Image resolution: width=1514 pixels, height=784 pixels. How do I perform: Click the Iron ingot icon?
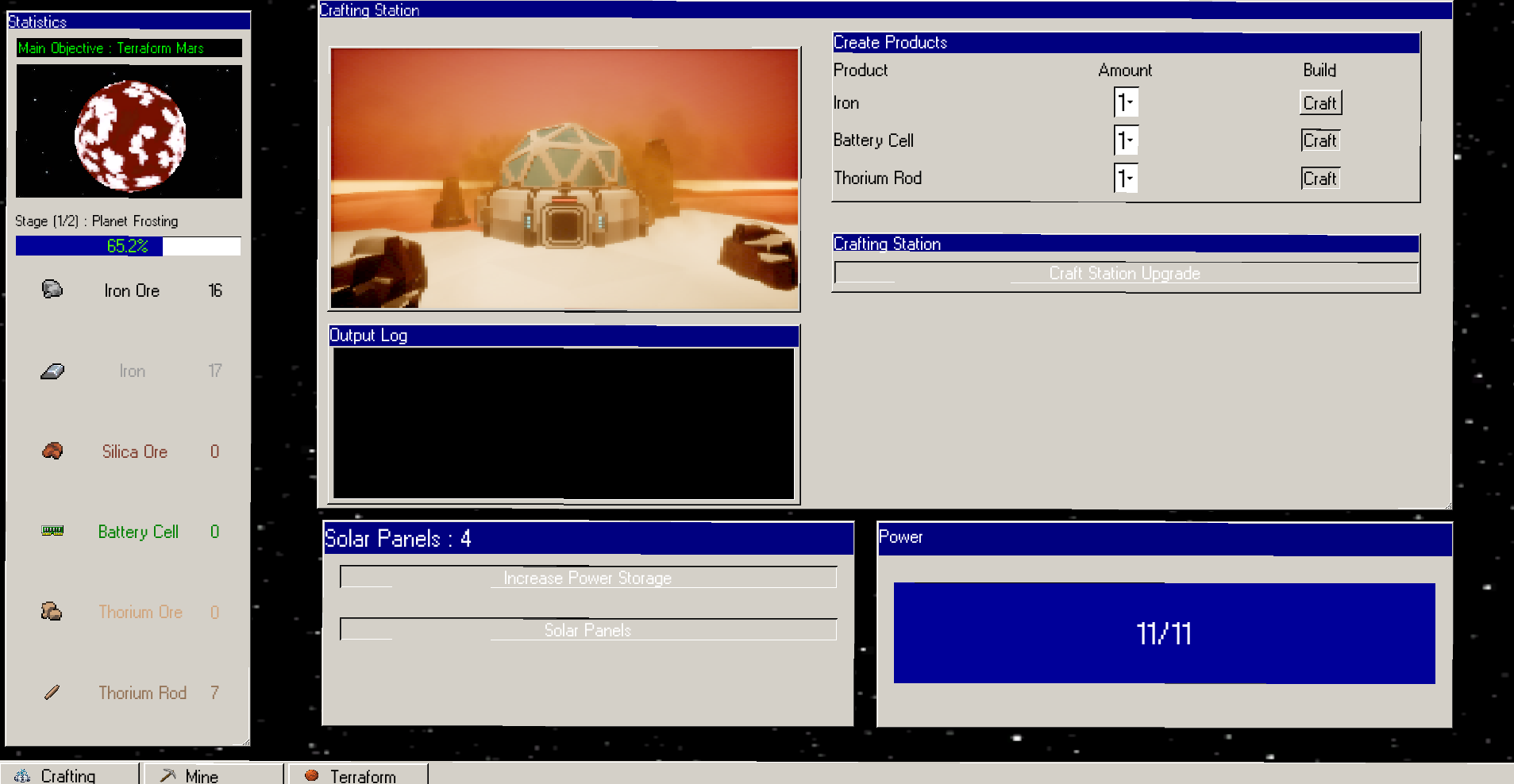(x=52, y=371)
